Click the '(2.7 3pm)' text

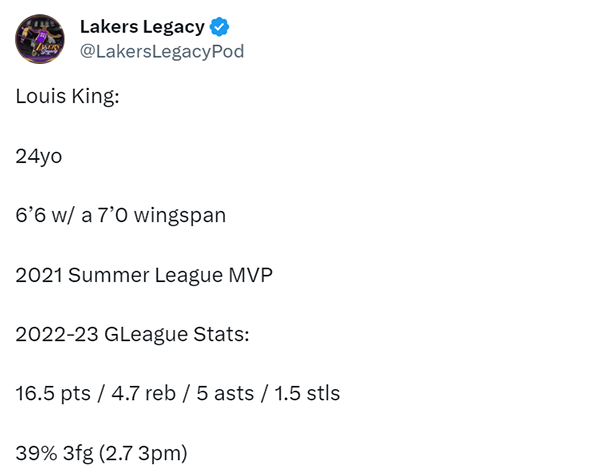pyautogui.click(x=143, y=453)
